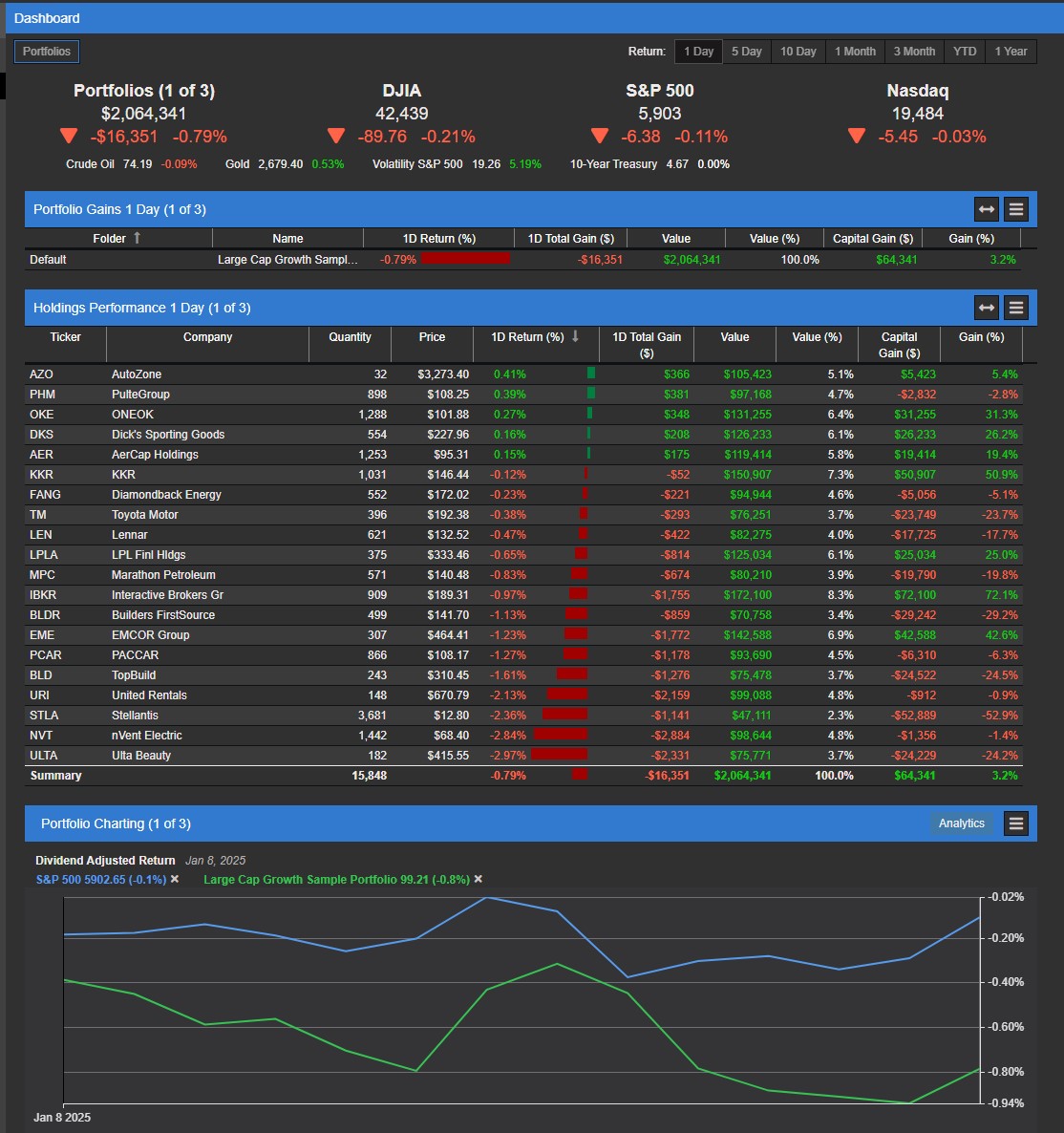Click the Summary row in Holdings Performance
1064x1133 pixels.
tap(56, 775)
